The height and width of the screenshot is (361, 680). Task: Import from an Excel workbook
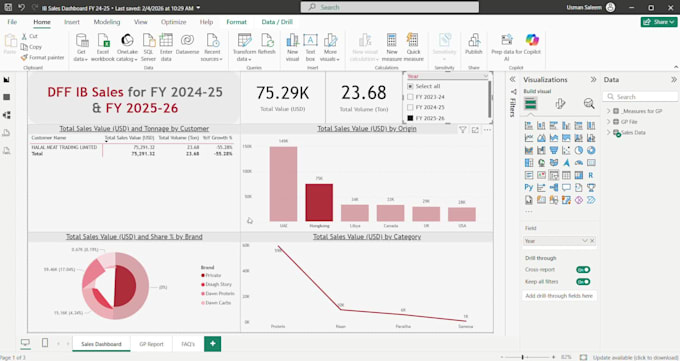pos(103,47)
